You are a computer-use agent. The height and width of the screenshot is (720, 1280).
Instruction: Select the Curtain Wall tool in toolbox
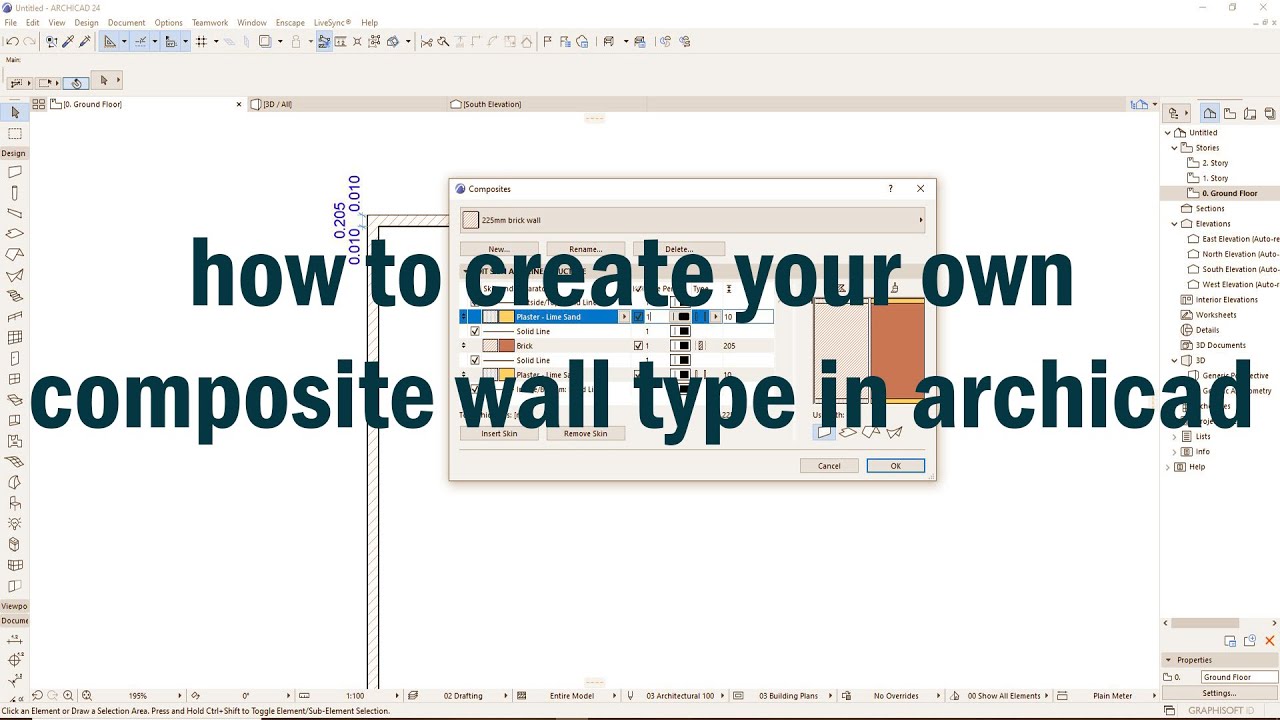[14, 337]
